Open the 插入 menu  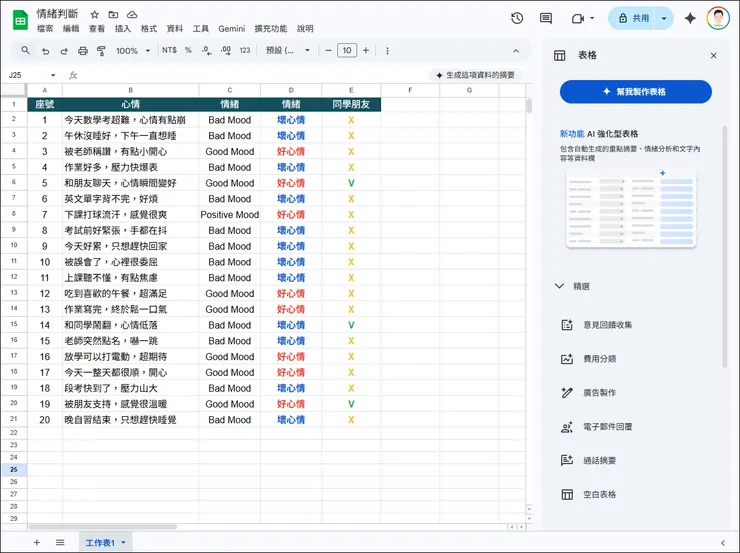123,29
